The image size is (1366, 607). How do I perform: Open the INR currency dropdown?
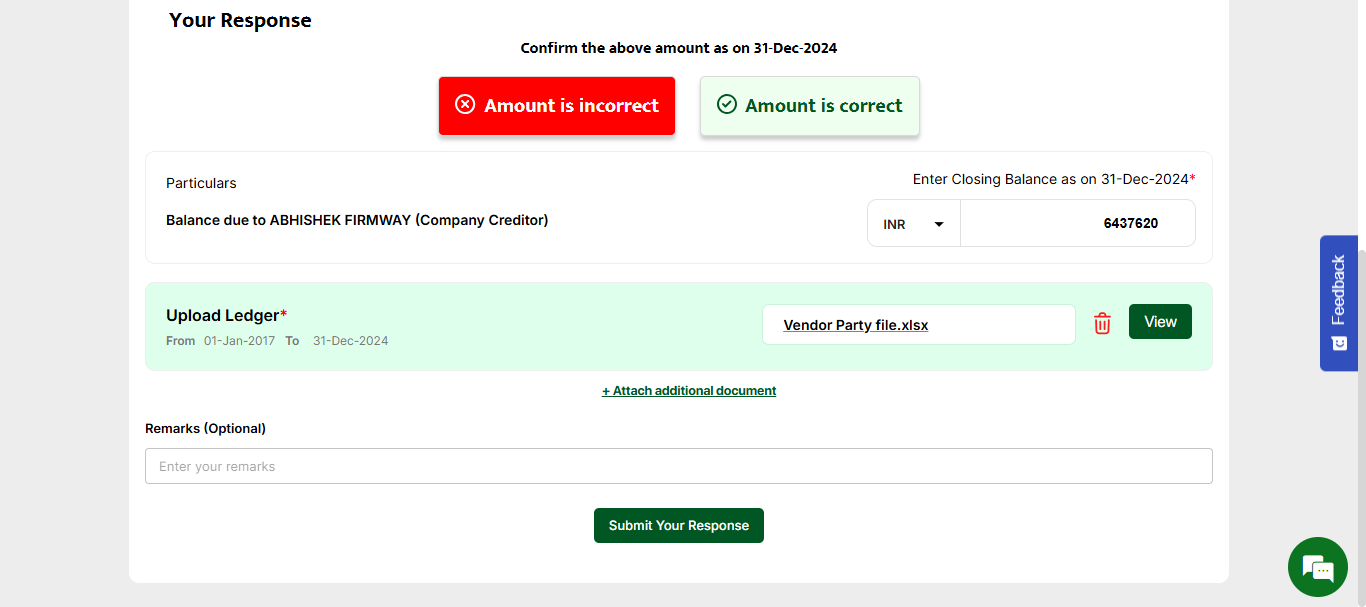pos(913,224)
